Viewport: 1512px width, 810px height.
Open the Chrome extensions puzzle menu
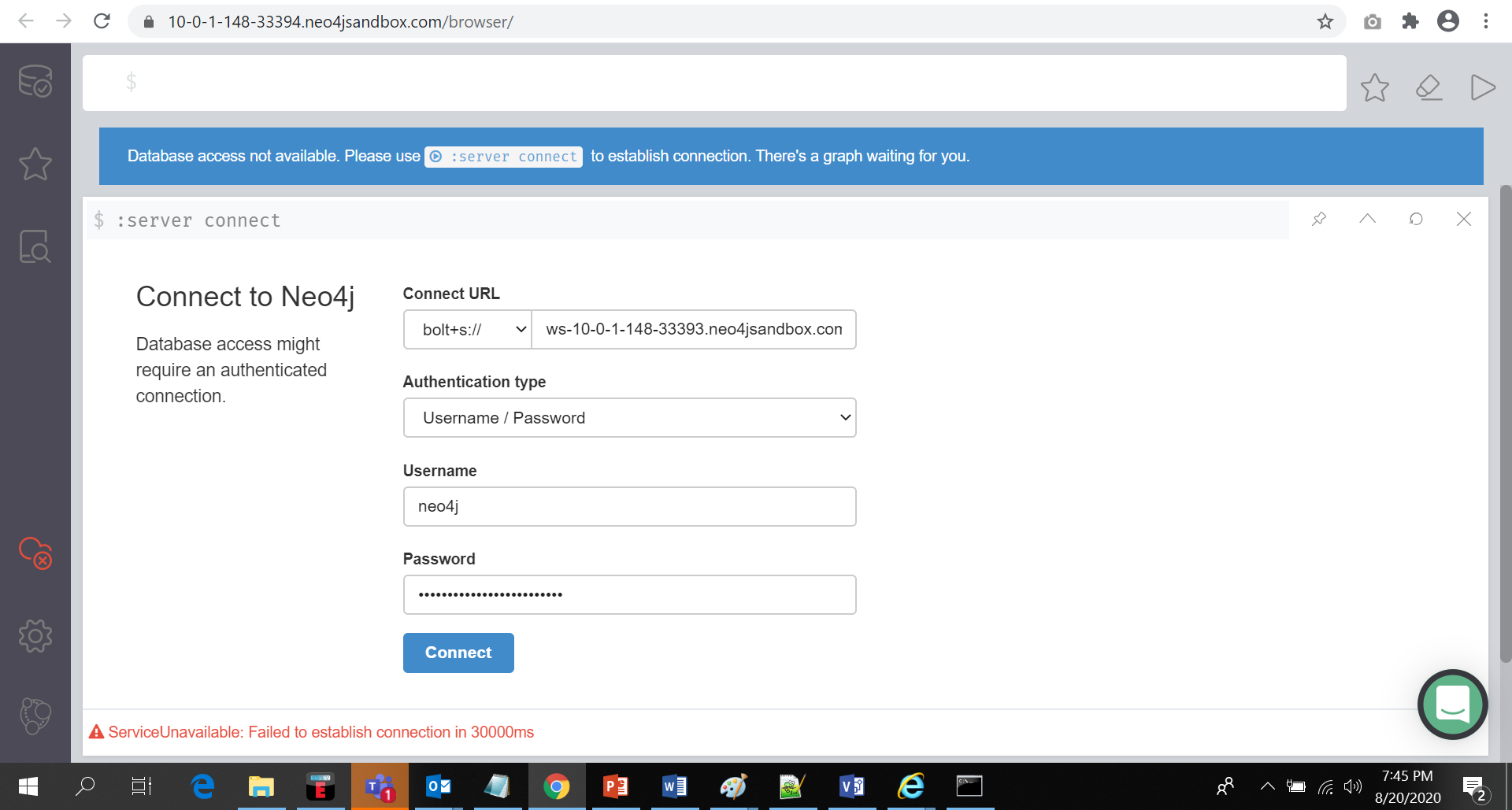[x=1410, y=21]
